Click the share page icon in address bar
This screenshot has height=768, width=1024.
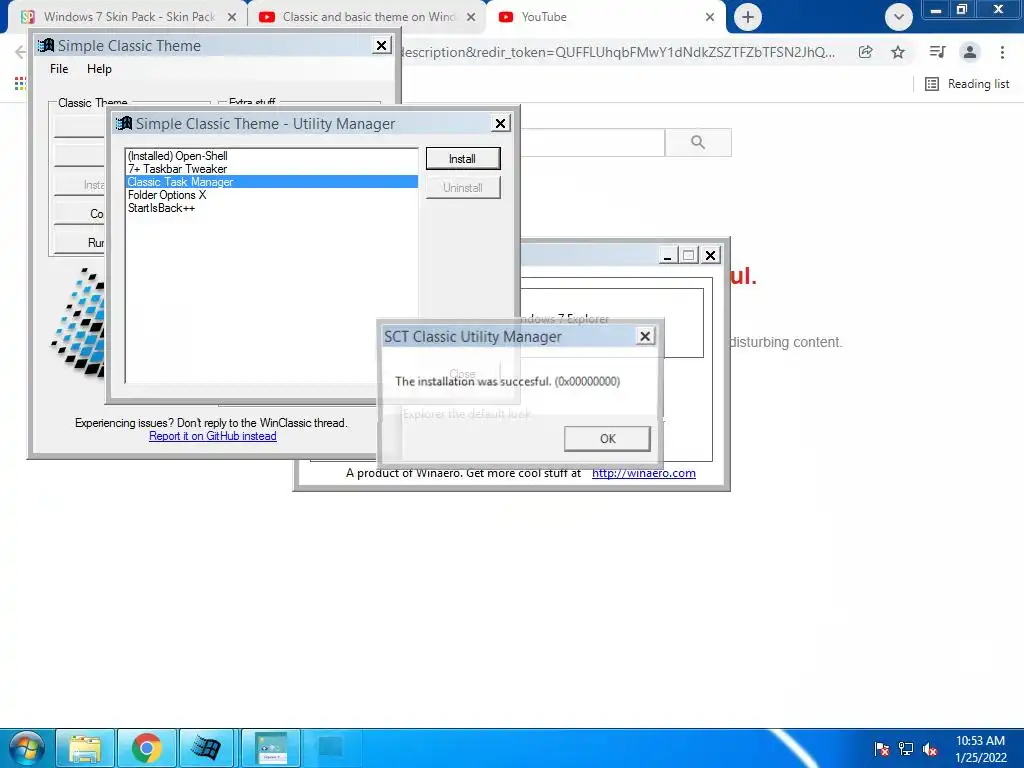click(x=865, y=52)
